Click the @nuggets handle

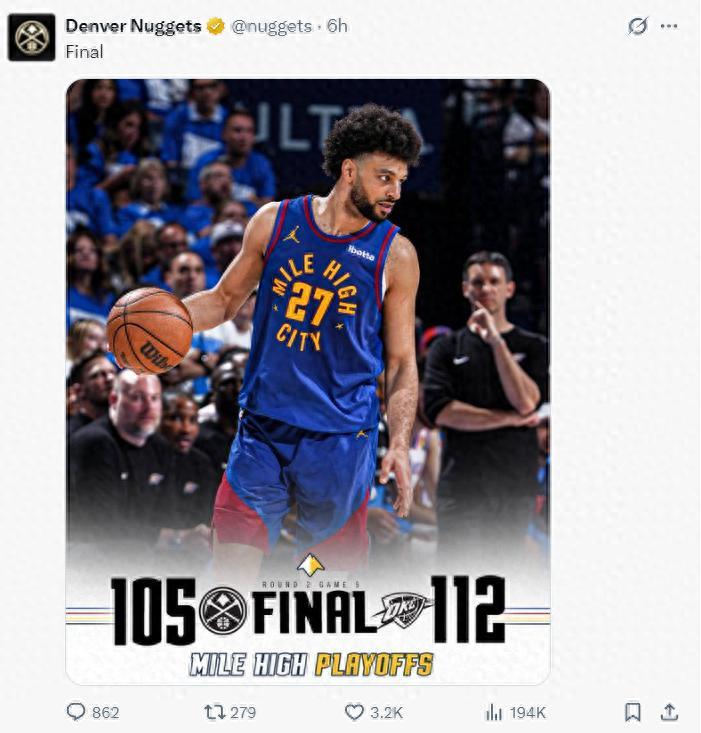(272, 26)
